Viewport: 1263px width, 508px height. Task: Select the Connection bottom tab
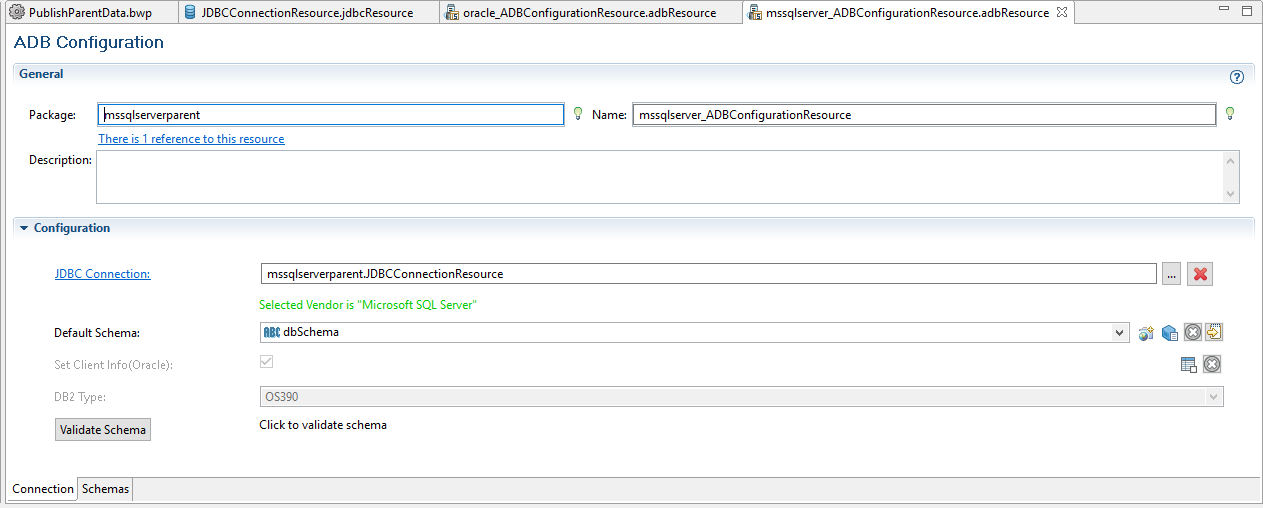pyautogui.click(x=43, y=489)
